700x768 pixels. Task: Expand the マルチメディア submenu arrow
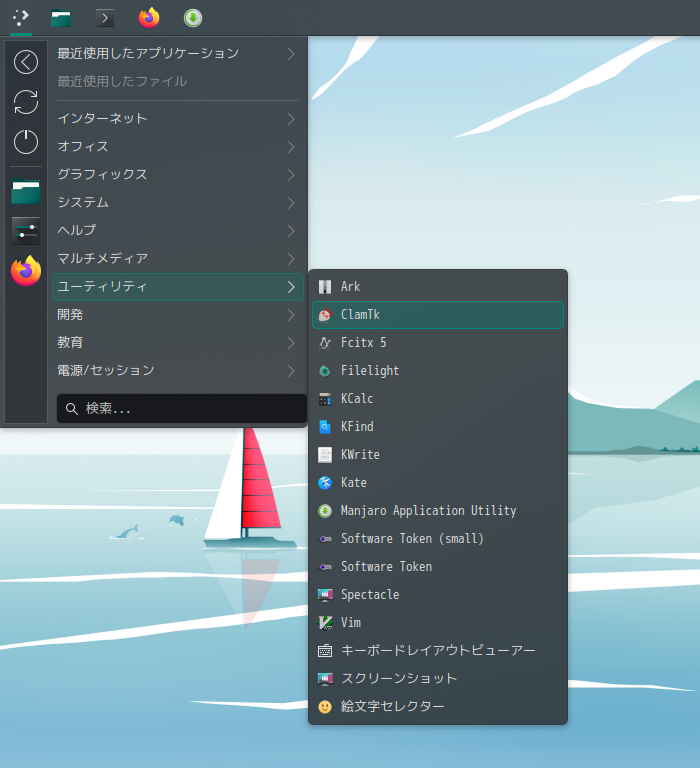click(x=291, y=258)
